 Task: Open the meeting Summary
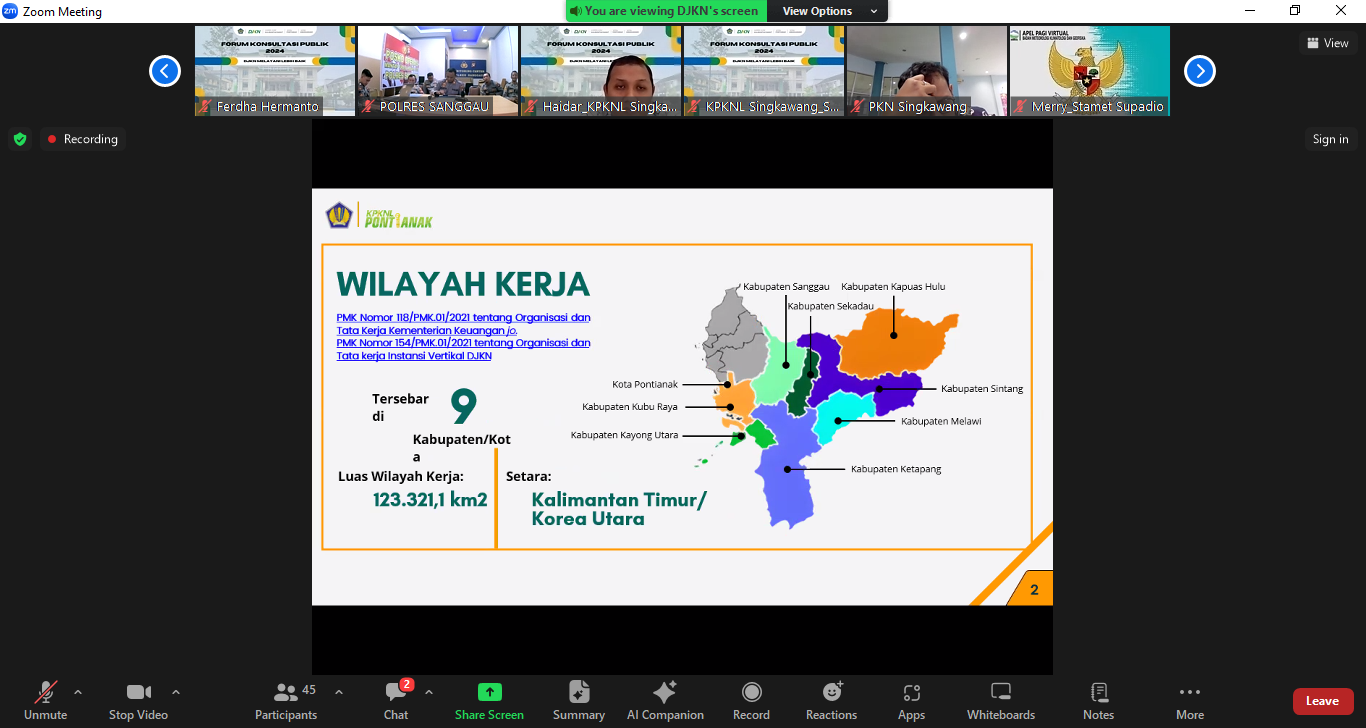coord(579,700)
